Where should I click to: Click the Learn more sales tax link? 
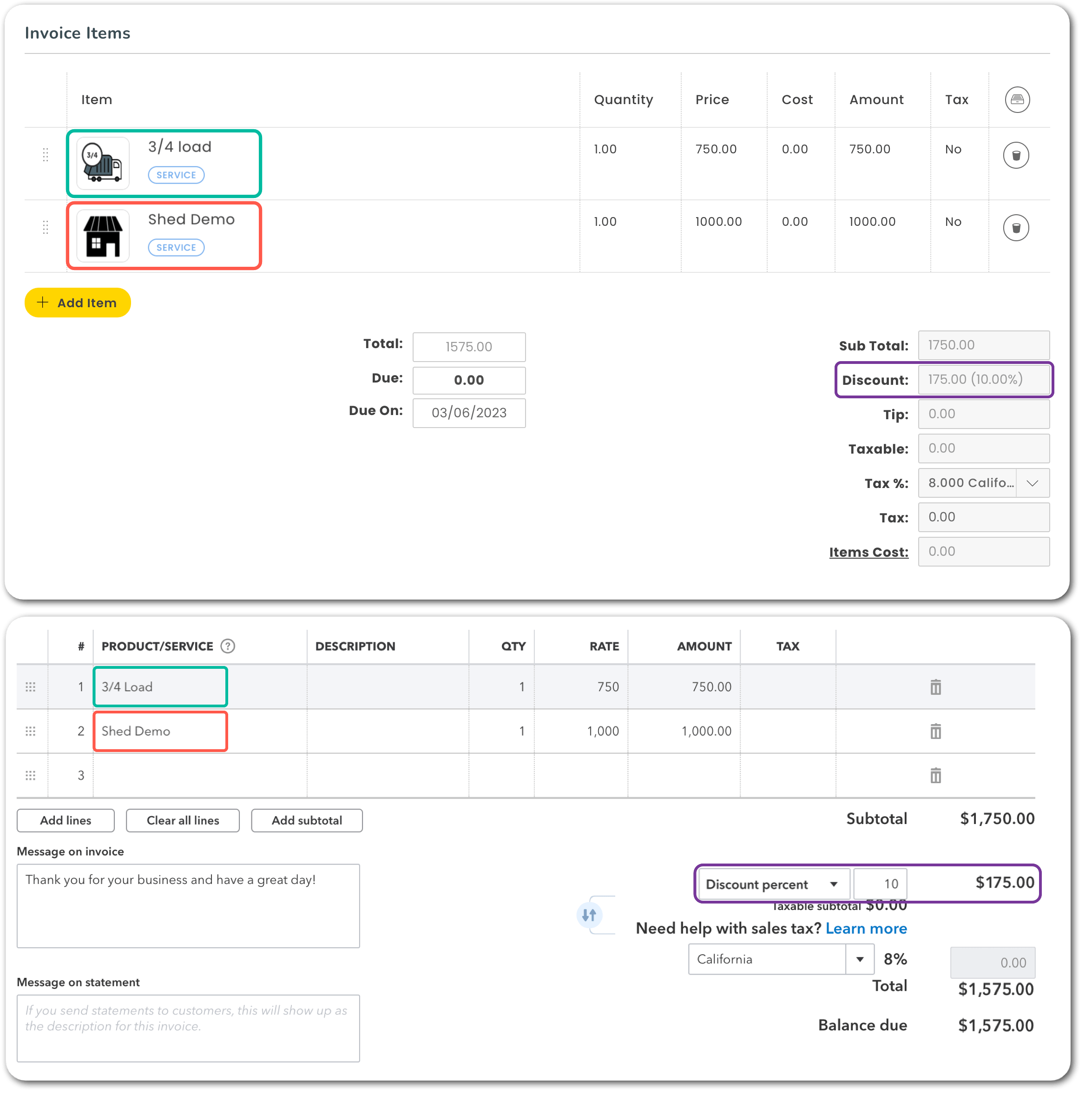867,928
